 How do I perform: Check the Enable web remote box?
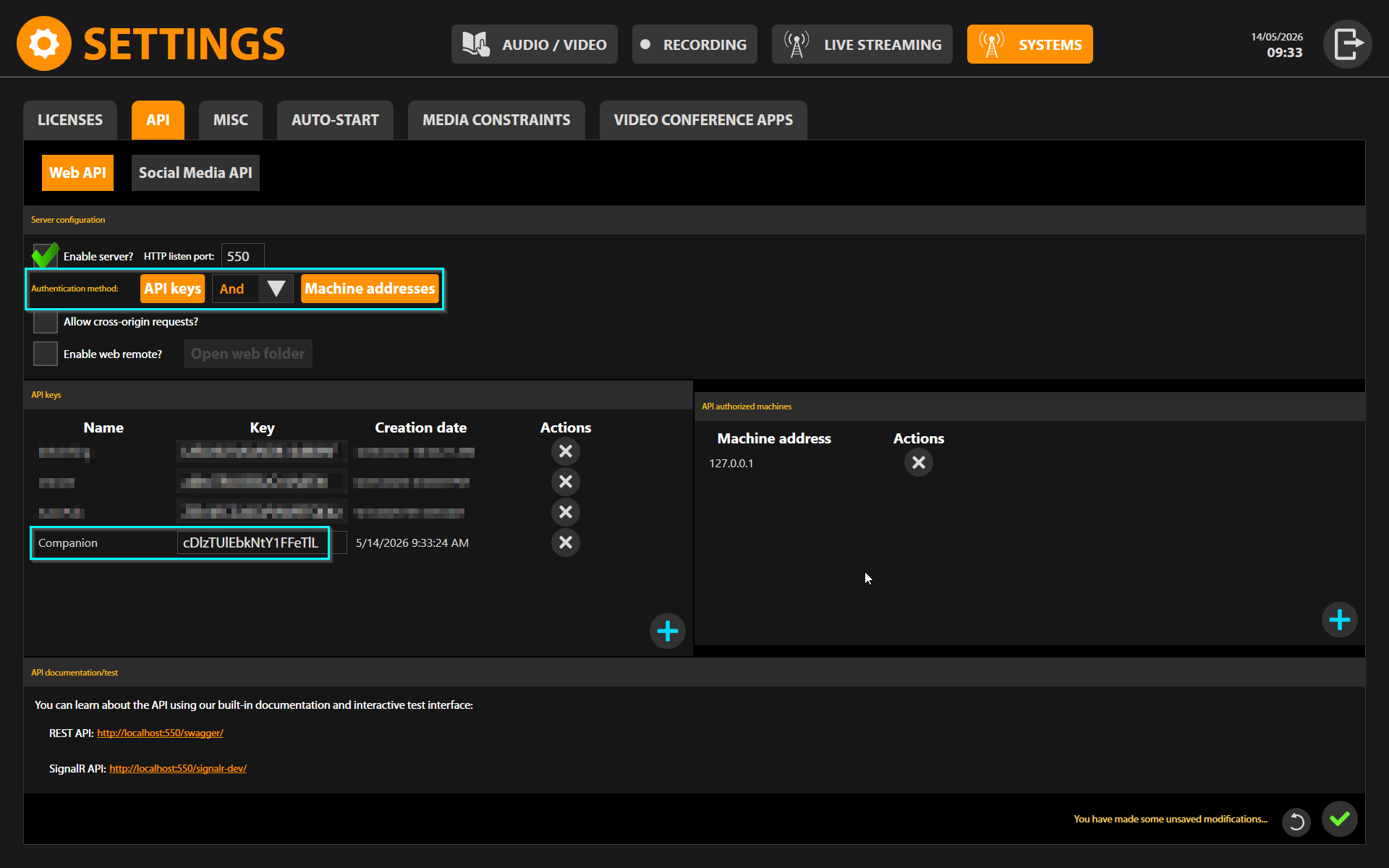click(x=46, y=354)
